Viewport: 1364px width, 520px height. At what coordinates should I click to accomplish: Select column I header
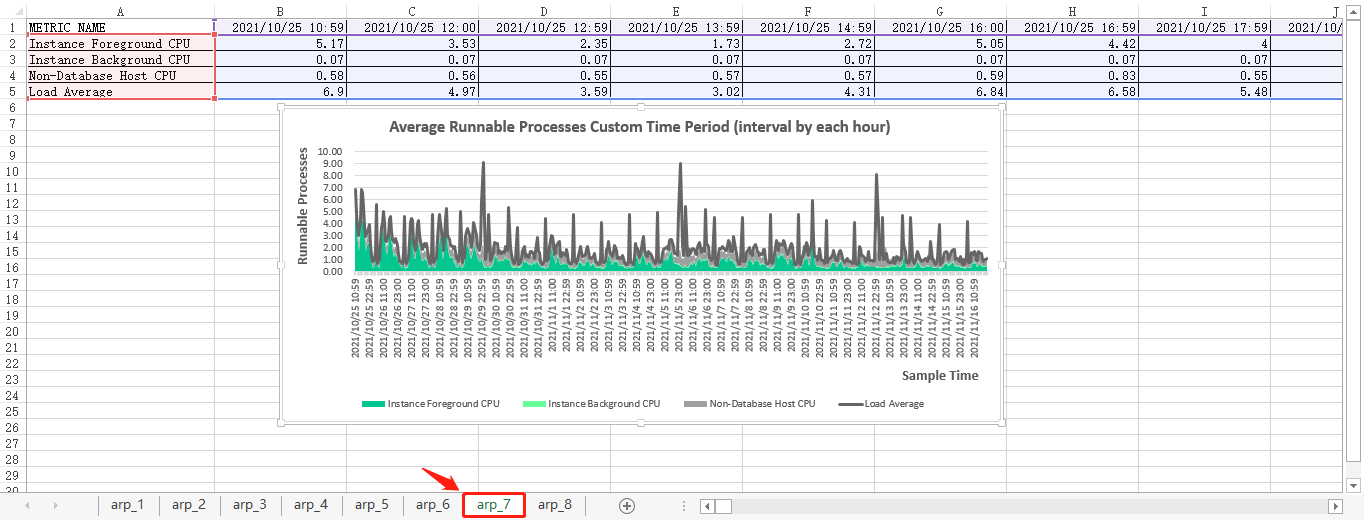[x=1204, y=11]
